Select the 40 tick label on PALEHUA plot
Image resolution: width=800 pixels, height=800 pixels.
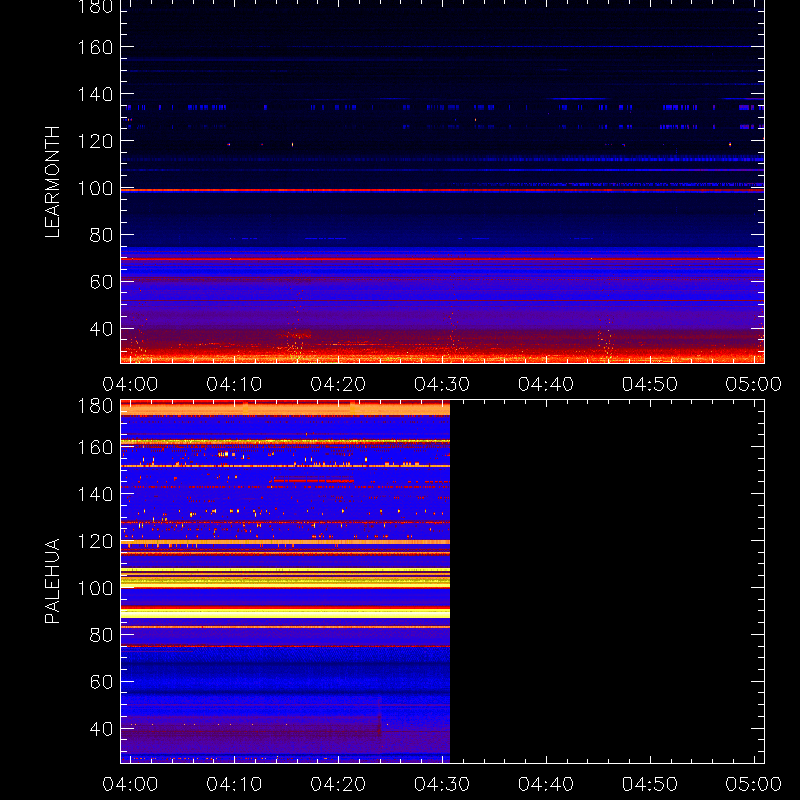101,729
